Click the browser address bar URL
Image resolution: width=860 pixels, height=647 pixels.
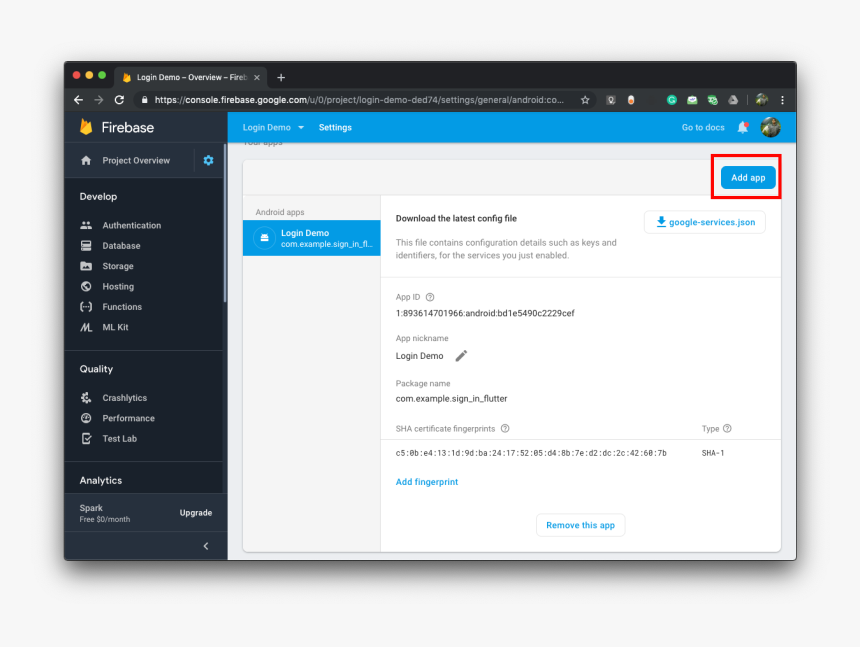click(x=359, y=100)
